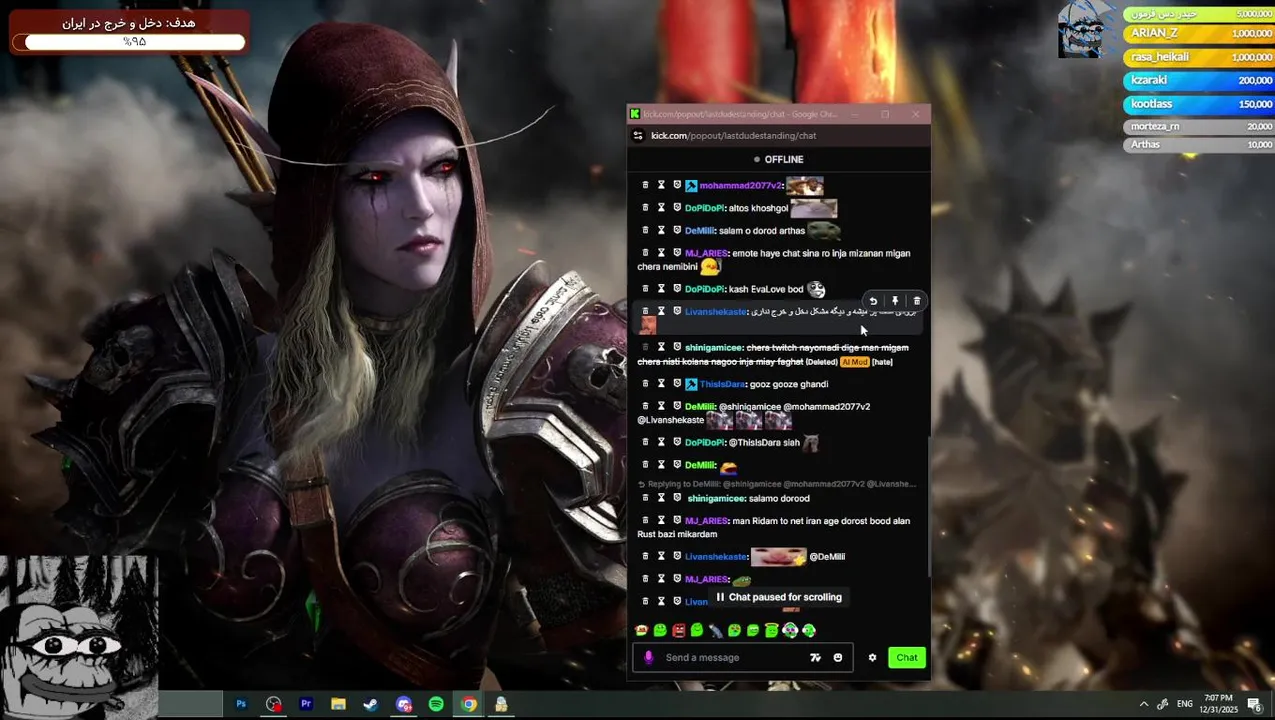Ban mohammad2077v2 using the shield icon

pos(677,185)
